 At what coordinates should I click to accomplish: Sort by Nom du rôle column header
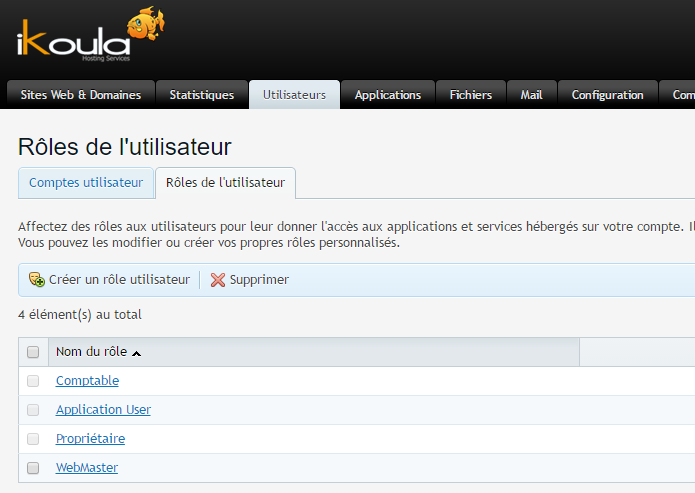[91, 352]
